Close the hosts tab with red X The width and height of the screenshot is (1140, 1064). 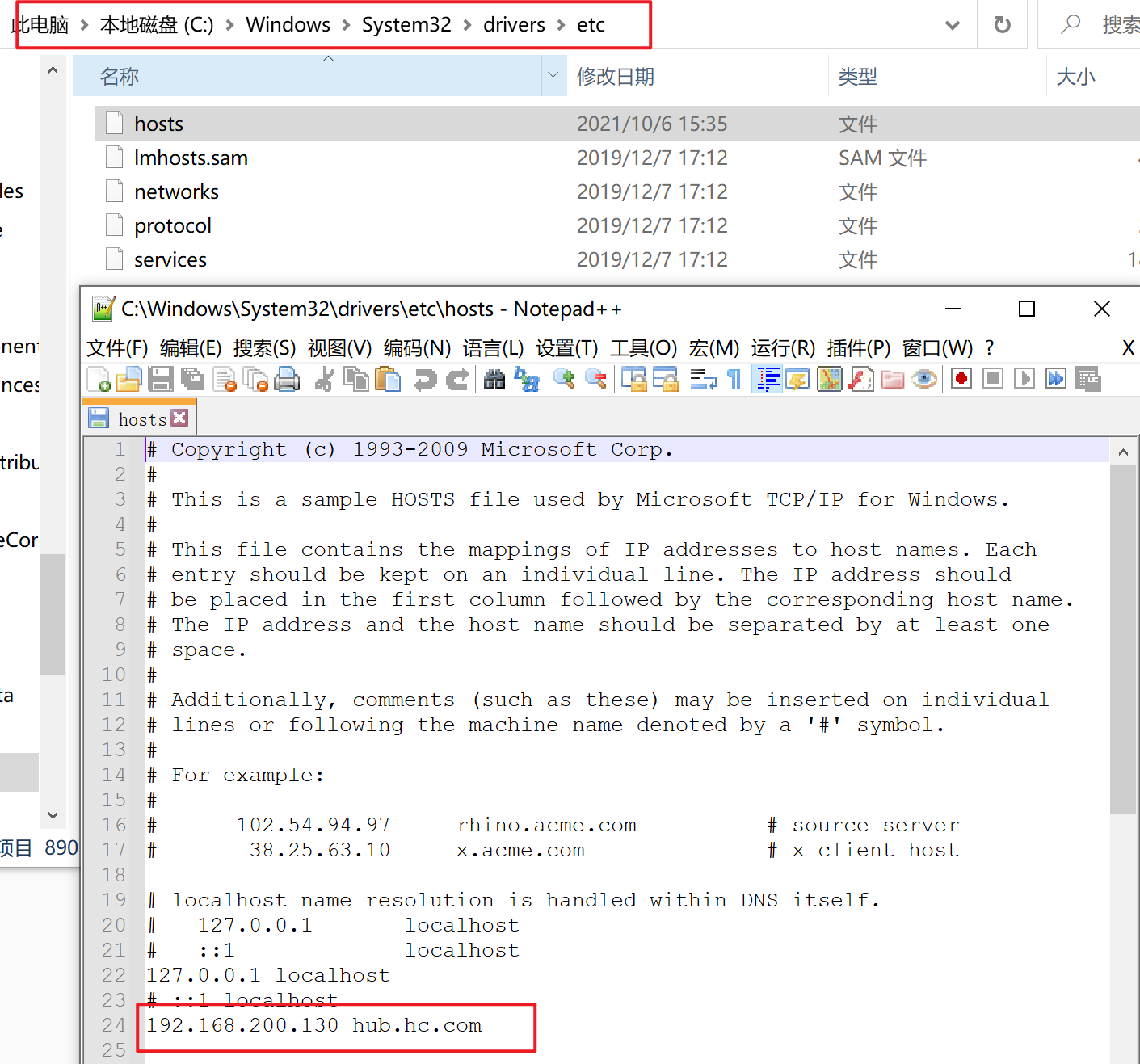(x=180, y=418)
